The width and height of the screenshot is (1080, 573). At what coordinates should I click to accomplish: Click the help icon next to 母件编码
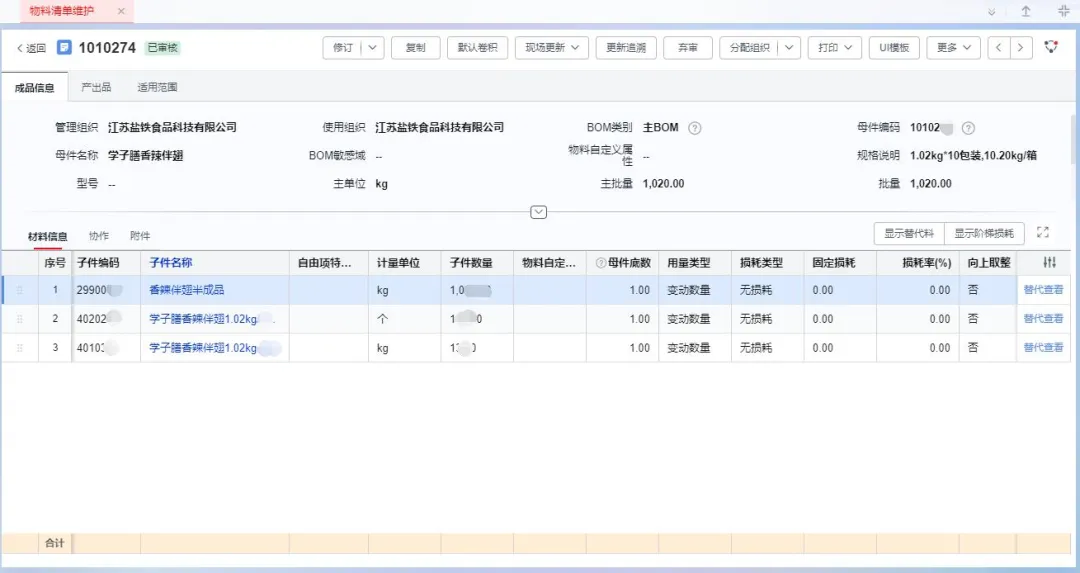pyautogui.click(x=968, y=128)
